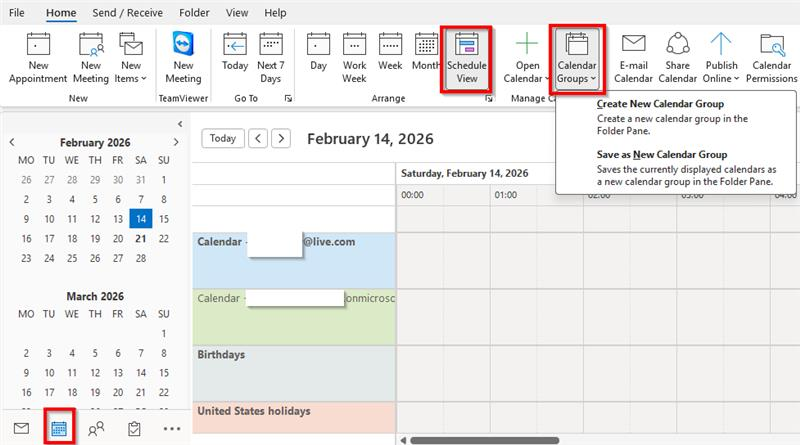800x445 pixels.
Task: Select February 28 in date navigator
Action: 141,258
